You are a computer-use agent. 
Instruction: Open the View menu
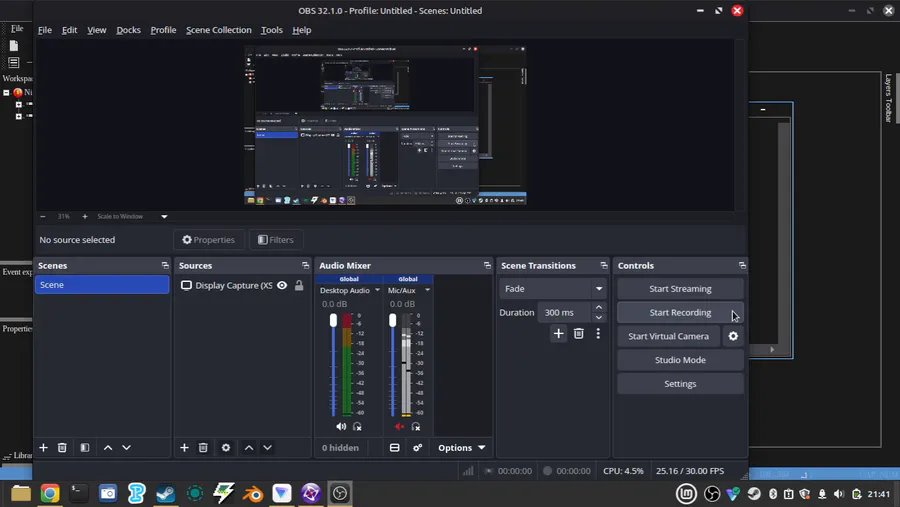[96, 30]
